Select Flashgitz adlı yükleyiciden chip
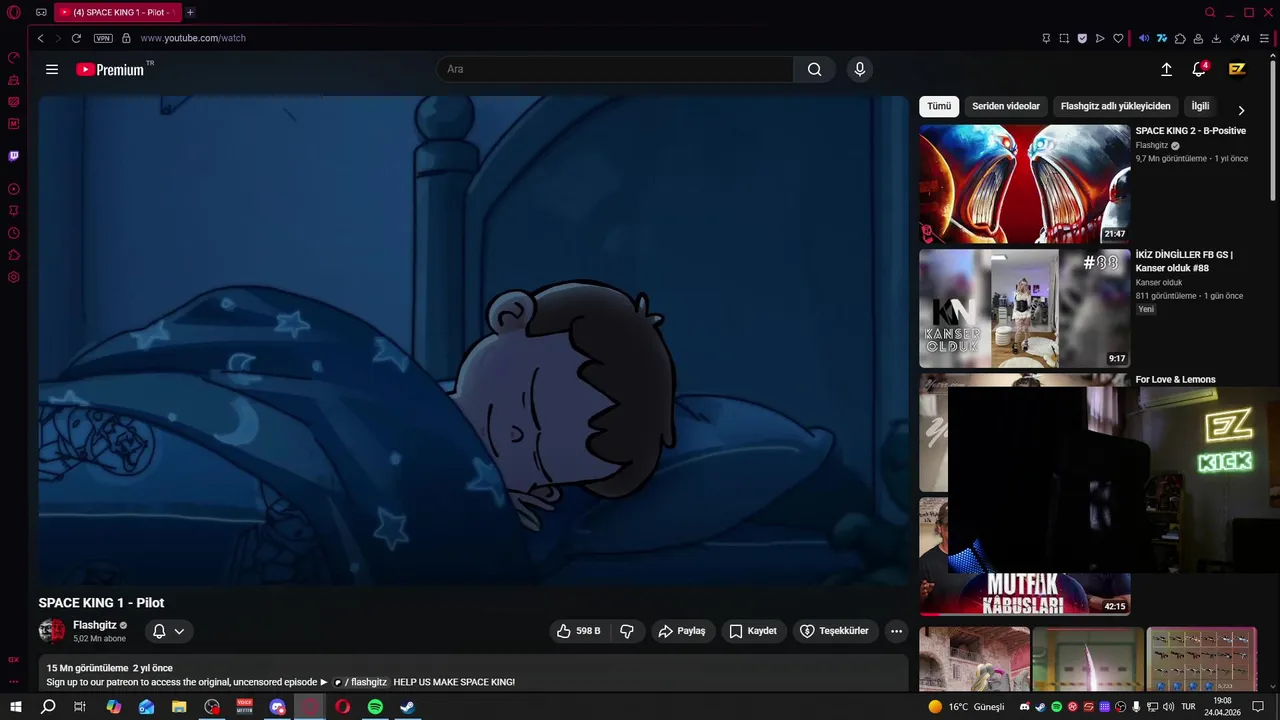The image size is (1280, 720). pos(1115,106)
